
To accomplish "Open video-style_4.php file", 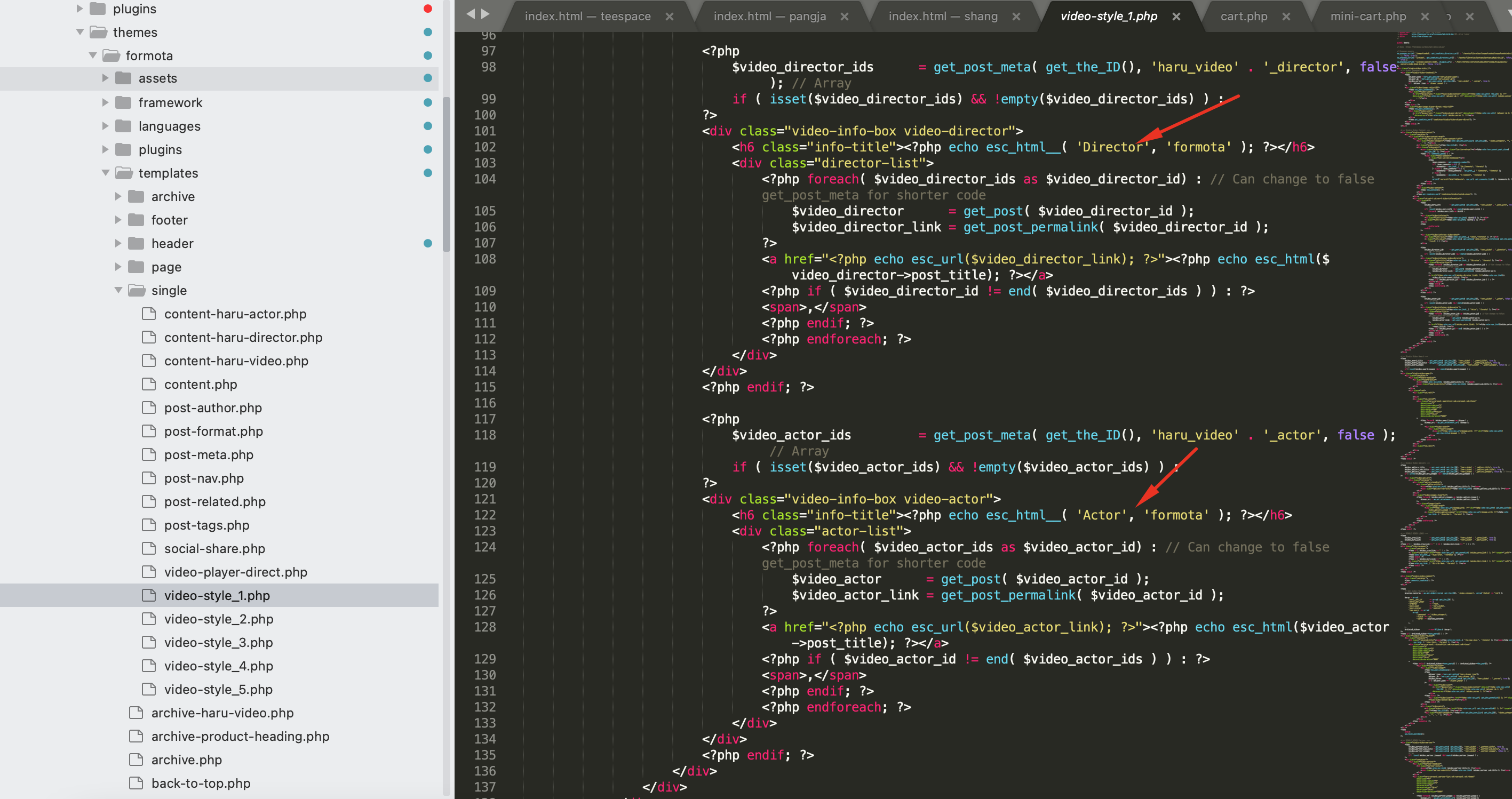I will [x=218, y=666].
